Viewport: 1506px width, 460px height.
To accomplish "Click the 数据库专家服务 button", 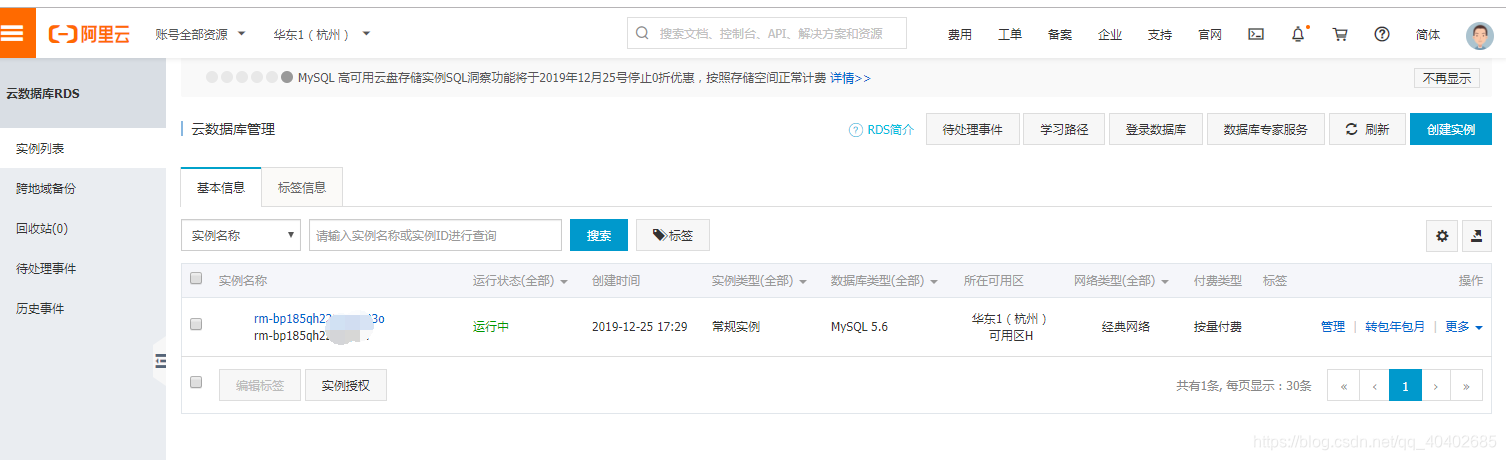I will tap(1265, 129).
